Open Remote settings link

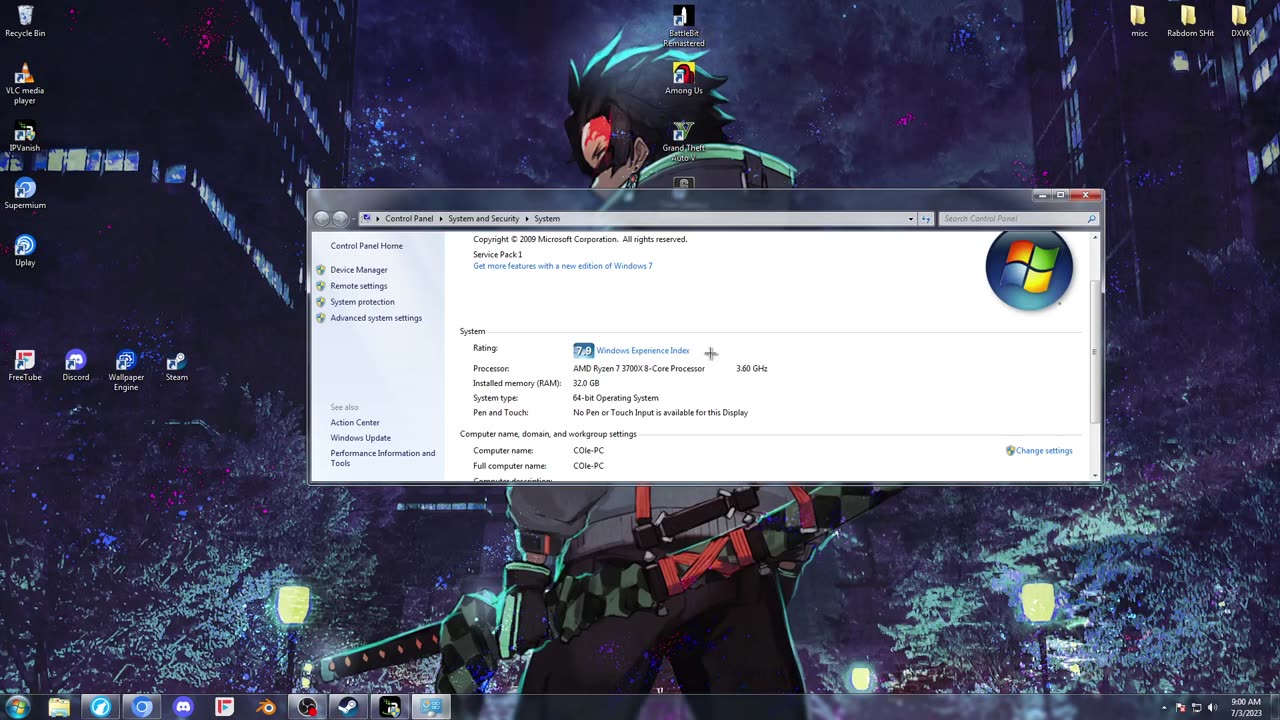pos(359,286)
